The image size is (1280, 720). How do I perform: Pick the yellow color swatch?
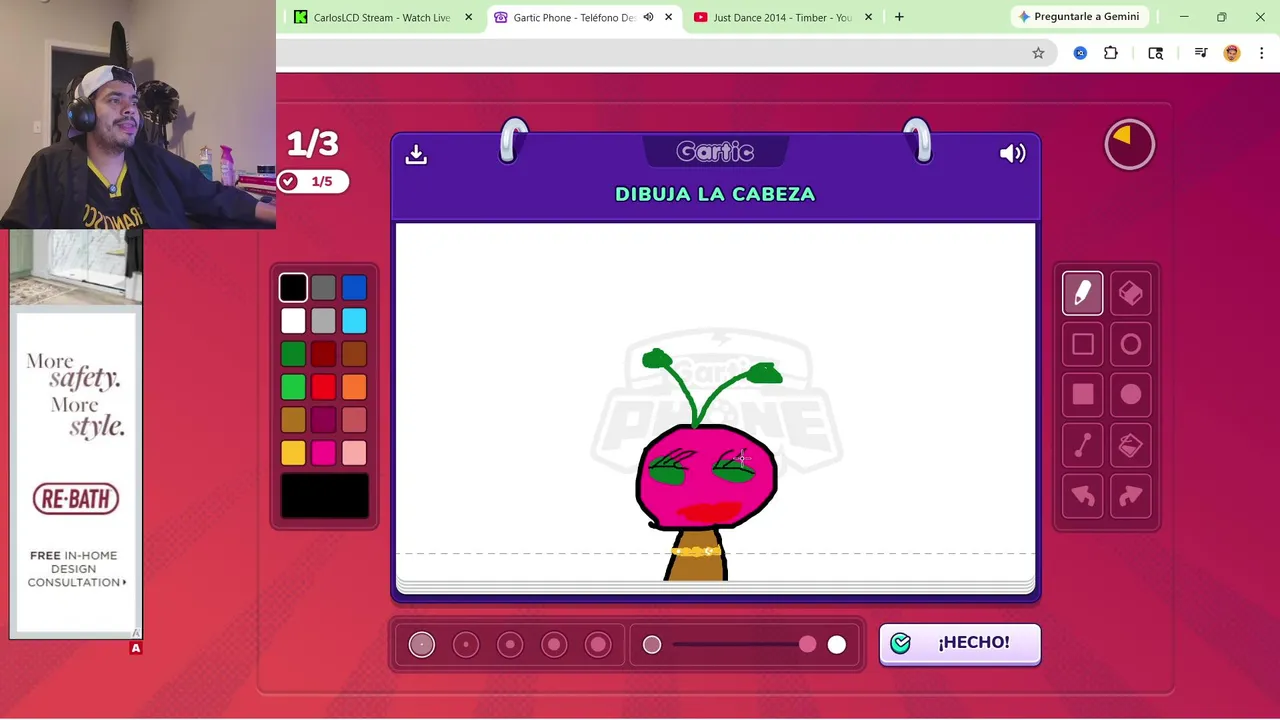tap(293, 453)
